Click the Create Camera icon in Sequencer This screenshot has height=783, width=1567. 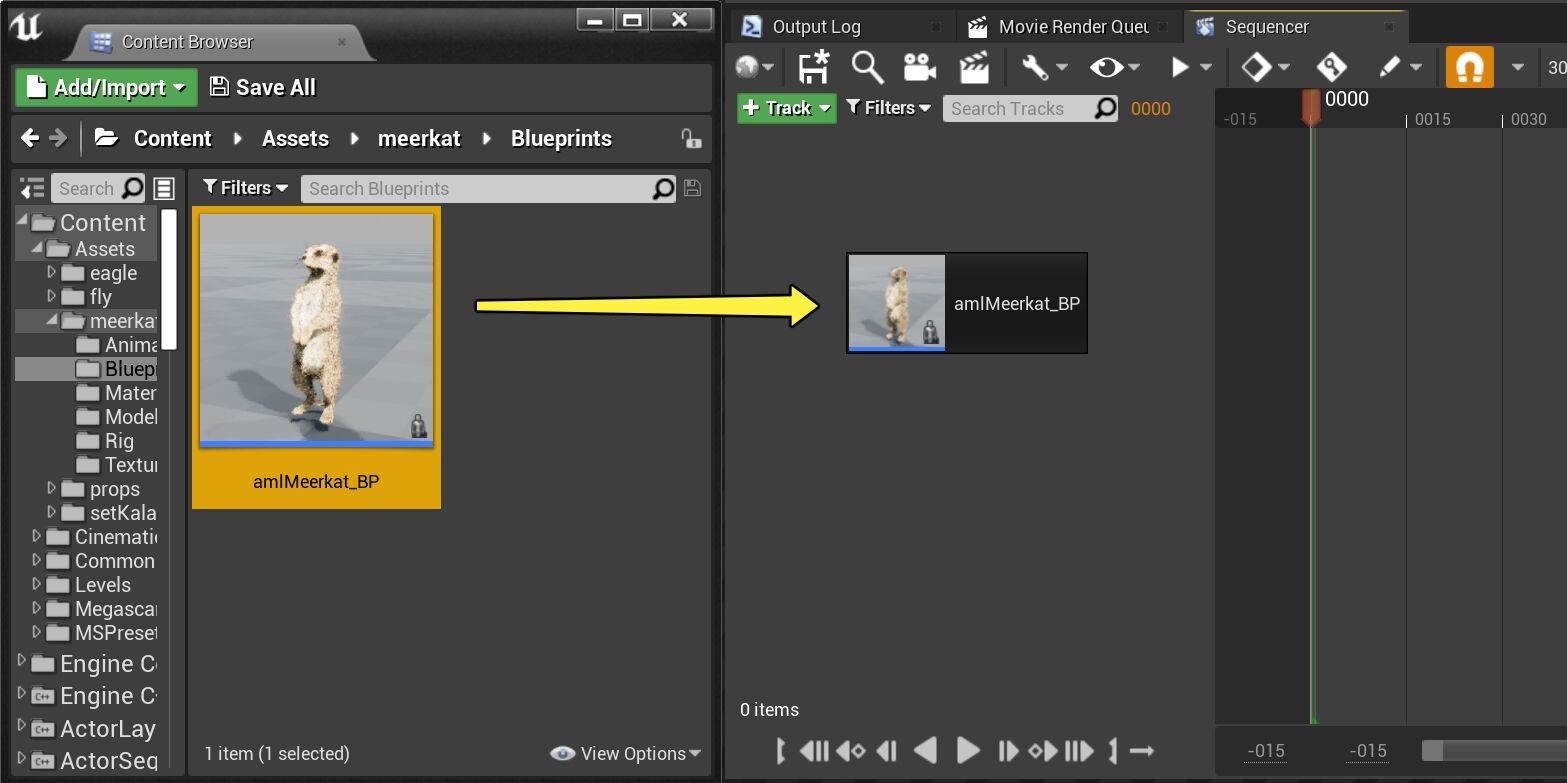[x=918, y=67]
